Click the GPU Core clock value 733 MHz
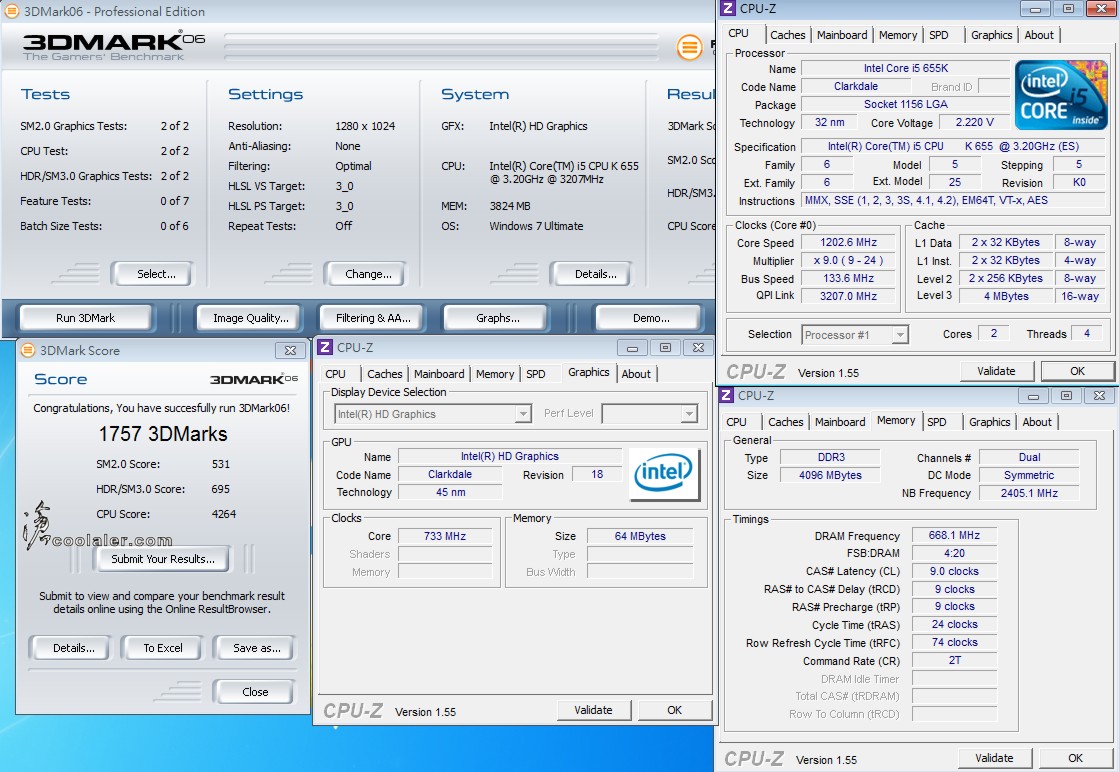The height and width of the screenshot is (772, 1119). (x=445, y=536)
